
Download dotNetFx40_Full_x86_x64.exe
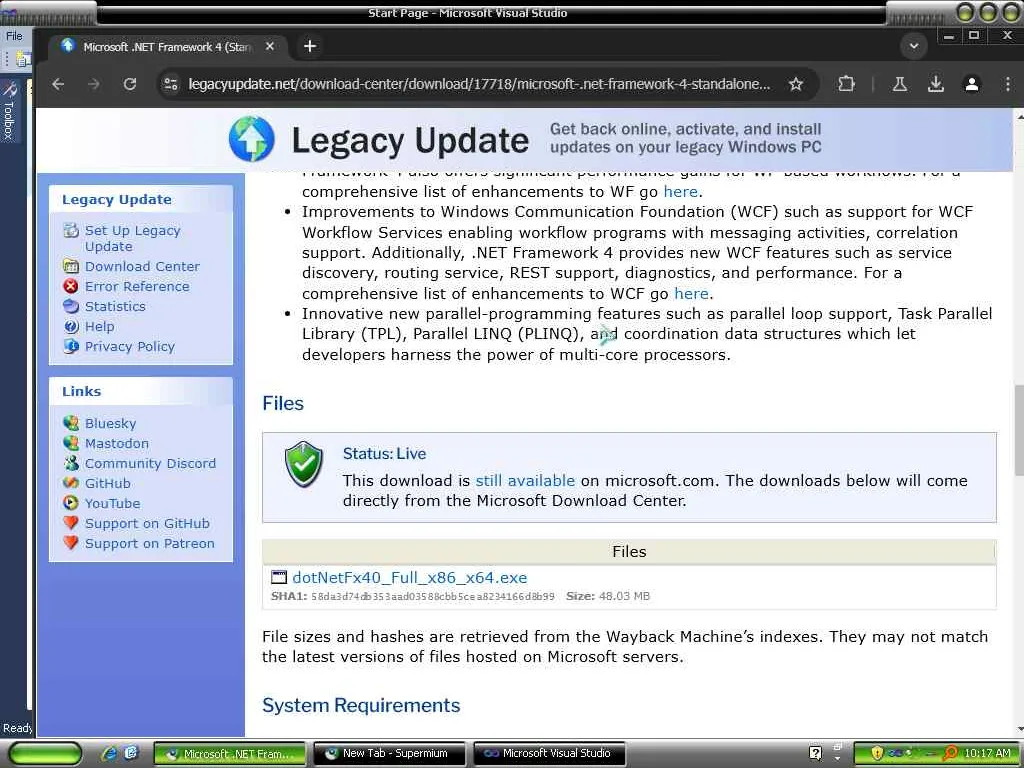coord(409,577)
